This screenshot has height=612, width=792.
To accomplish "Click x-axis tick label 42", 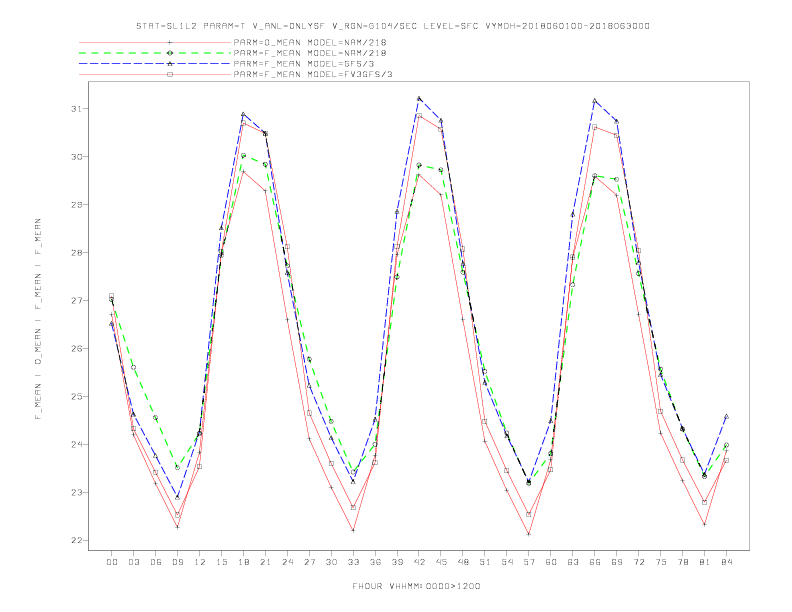I will pyautogui.click(x=419, y=562).
